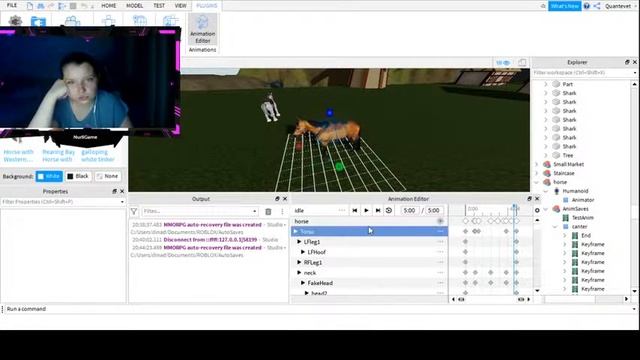
Task: Open 'Horse with Western' toolbox item
Action: 18,156
